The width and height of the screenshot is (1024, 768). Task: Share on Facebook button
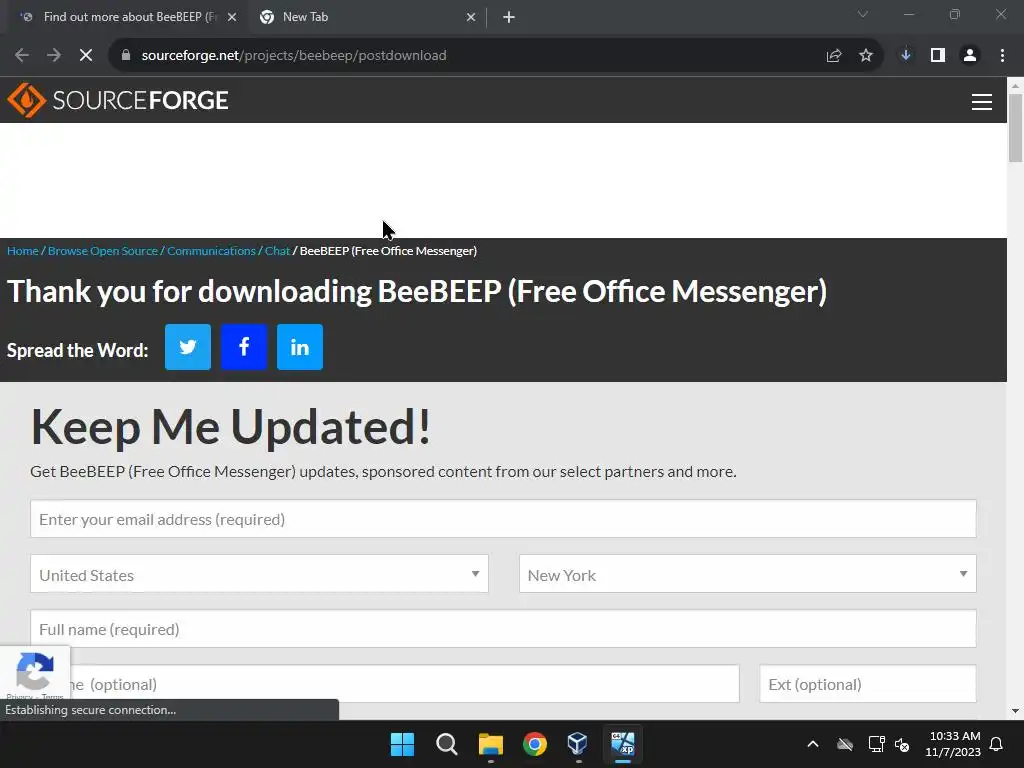(244, 347)
